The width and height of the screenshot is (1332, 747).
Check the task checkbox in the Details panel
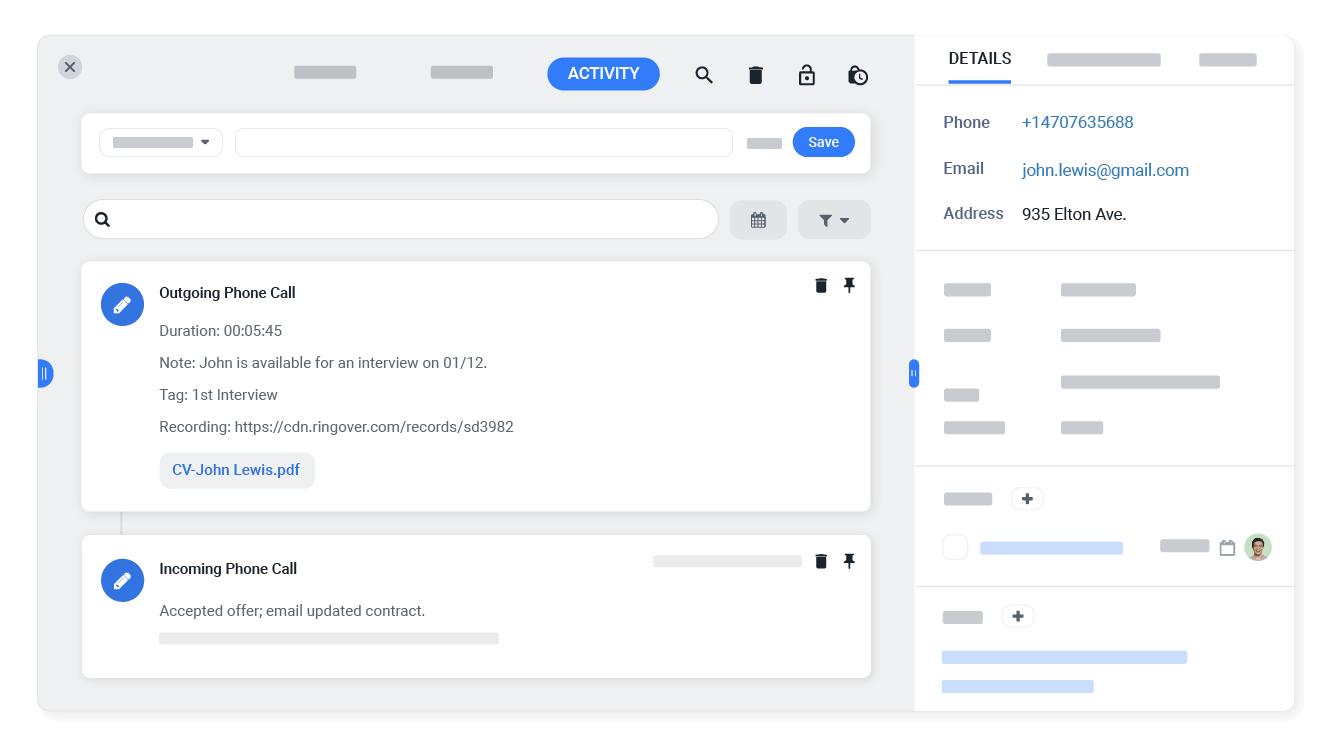tap(955, 547)
